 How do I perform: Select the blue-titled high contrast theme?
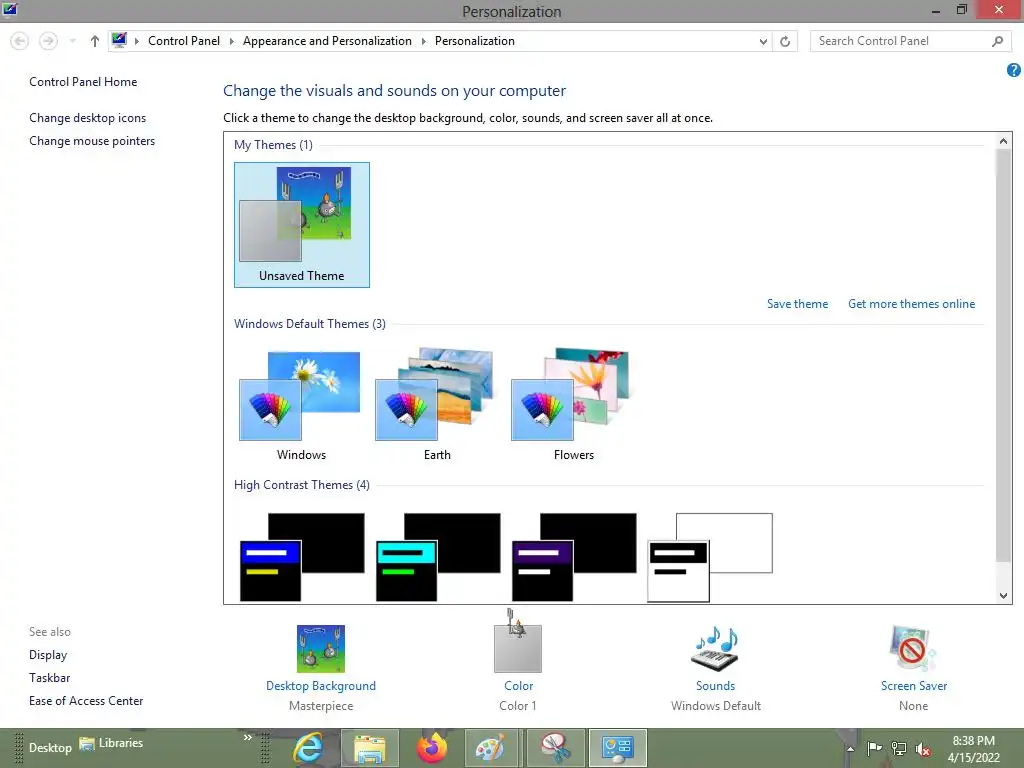(x=302, y=557)
